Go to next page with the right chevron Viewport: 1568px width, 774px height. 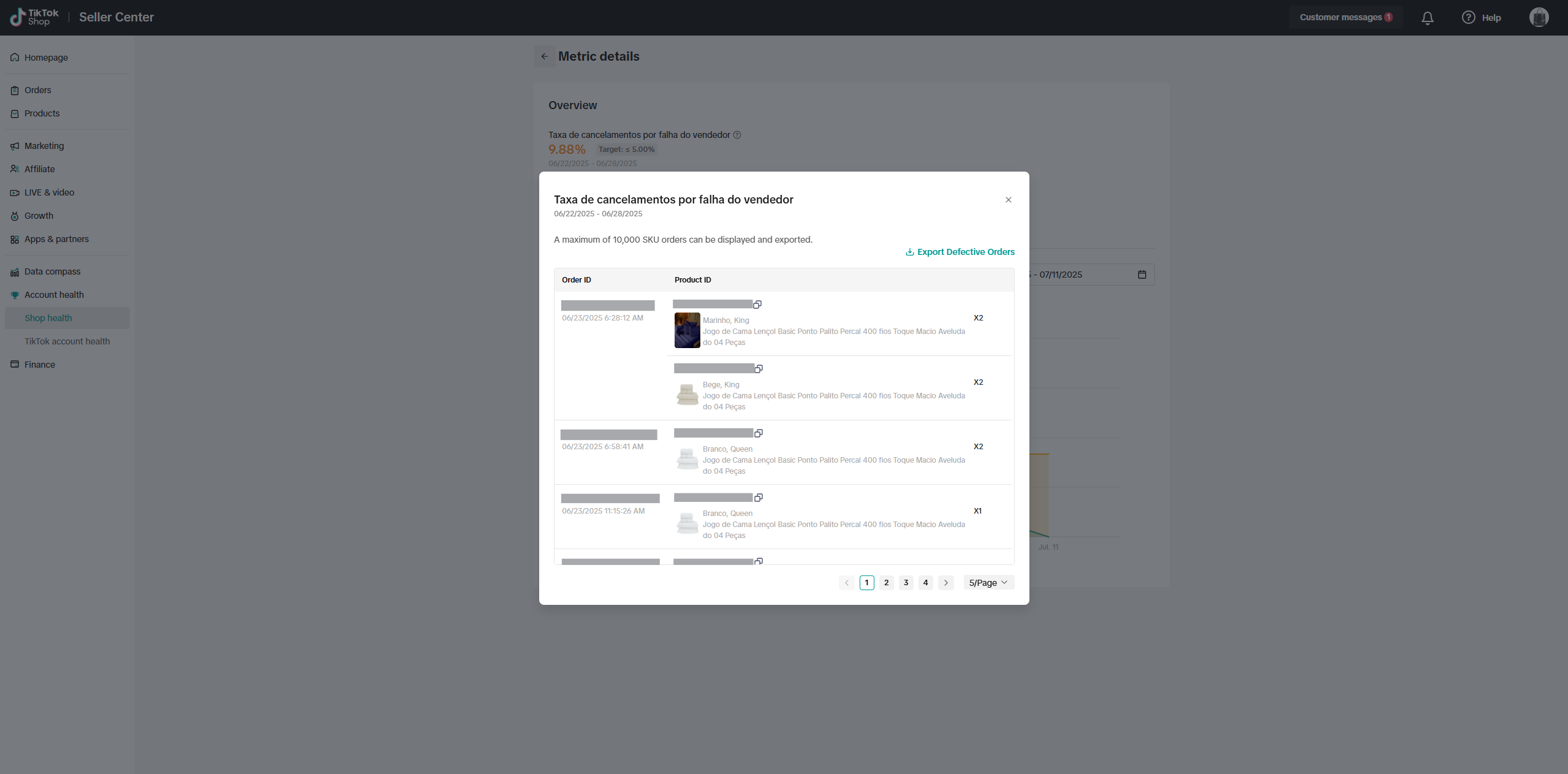945,583
